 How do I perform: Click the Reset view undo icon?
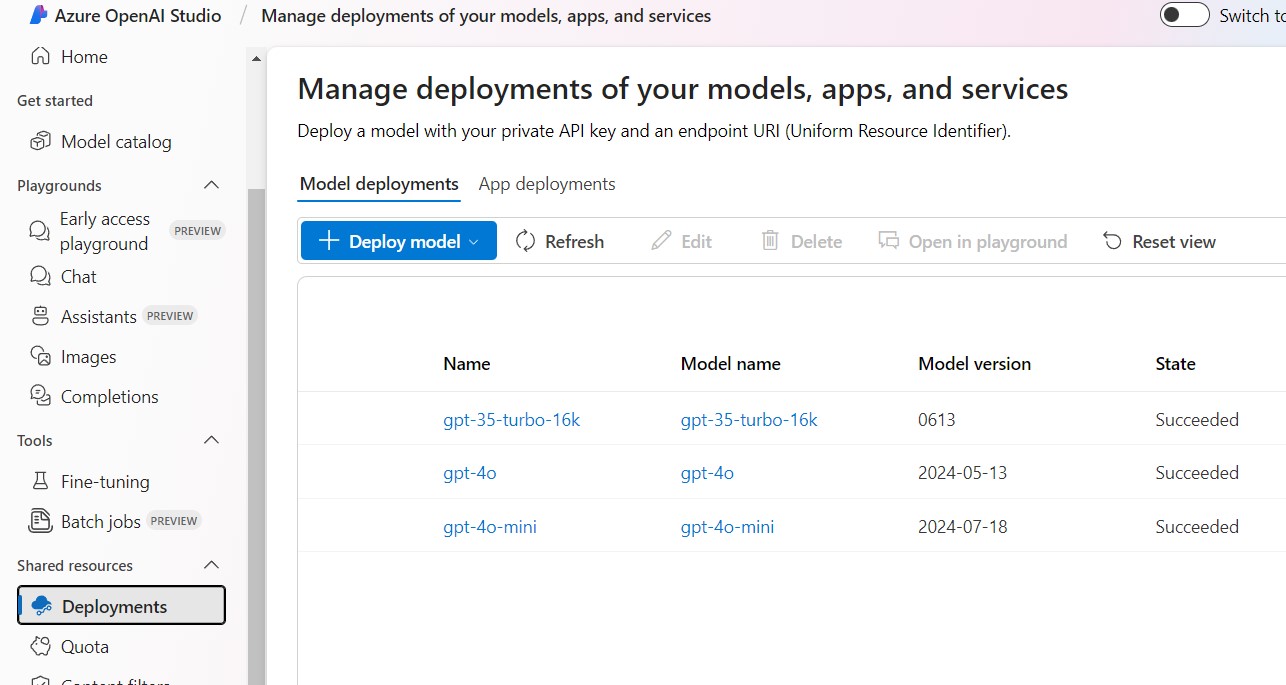click(1112, 241)
